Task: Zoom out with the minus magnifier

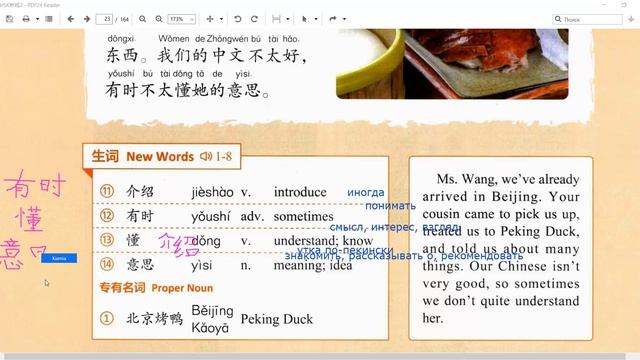Action: [142, 19]
